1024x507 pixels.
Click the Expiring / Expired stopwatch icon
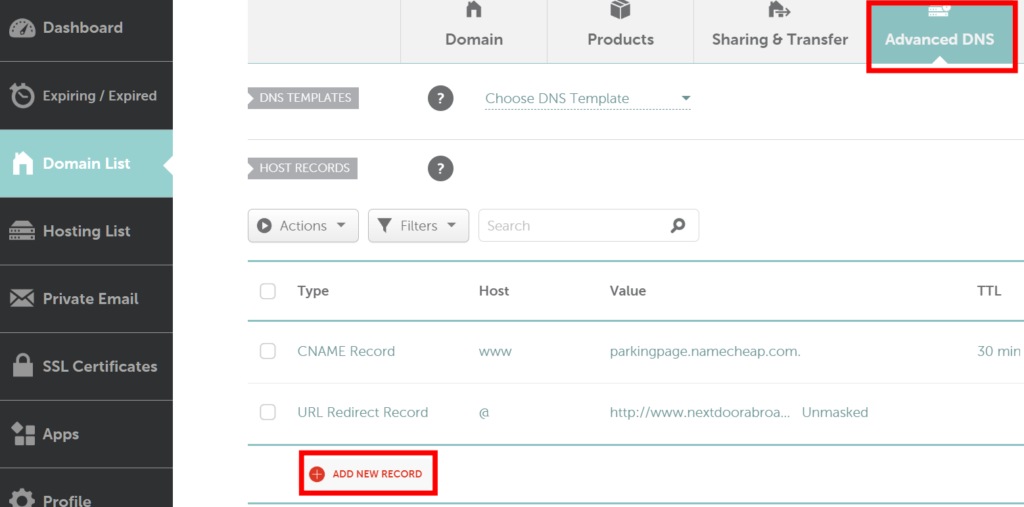point(23,96)
